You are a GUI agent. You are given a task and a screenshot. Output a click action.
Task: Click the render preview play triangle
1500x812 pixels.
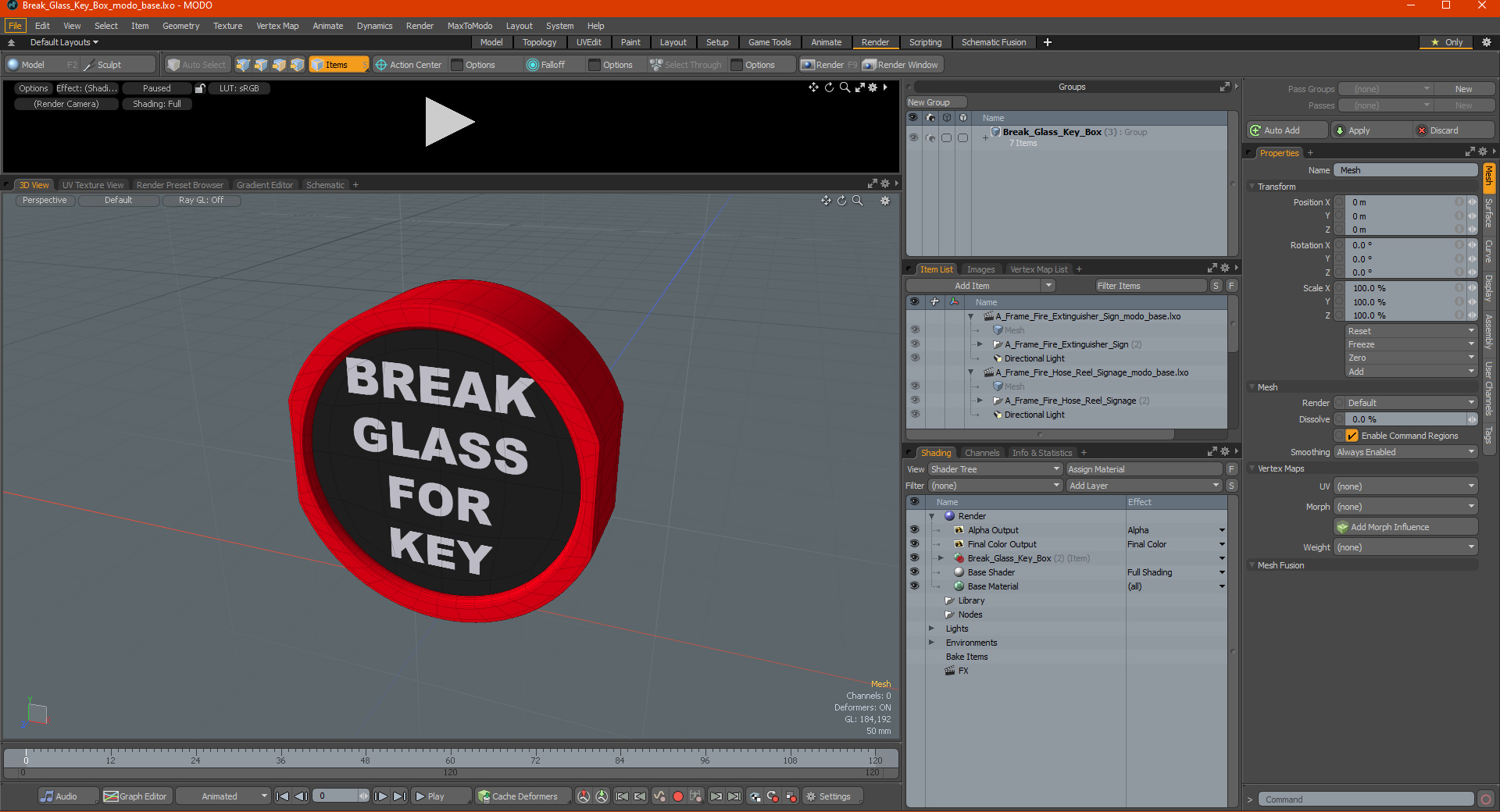[449, 122]
